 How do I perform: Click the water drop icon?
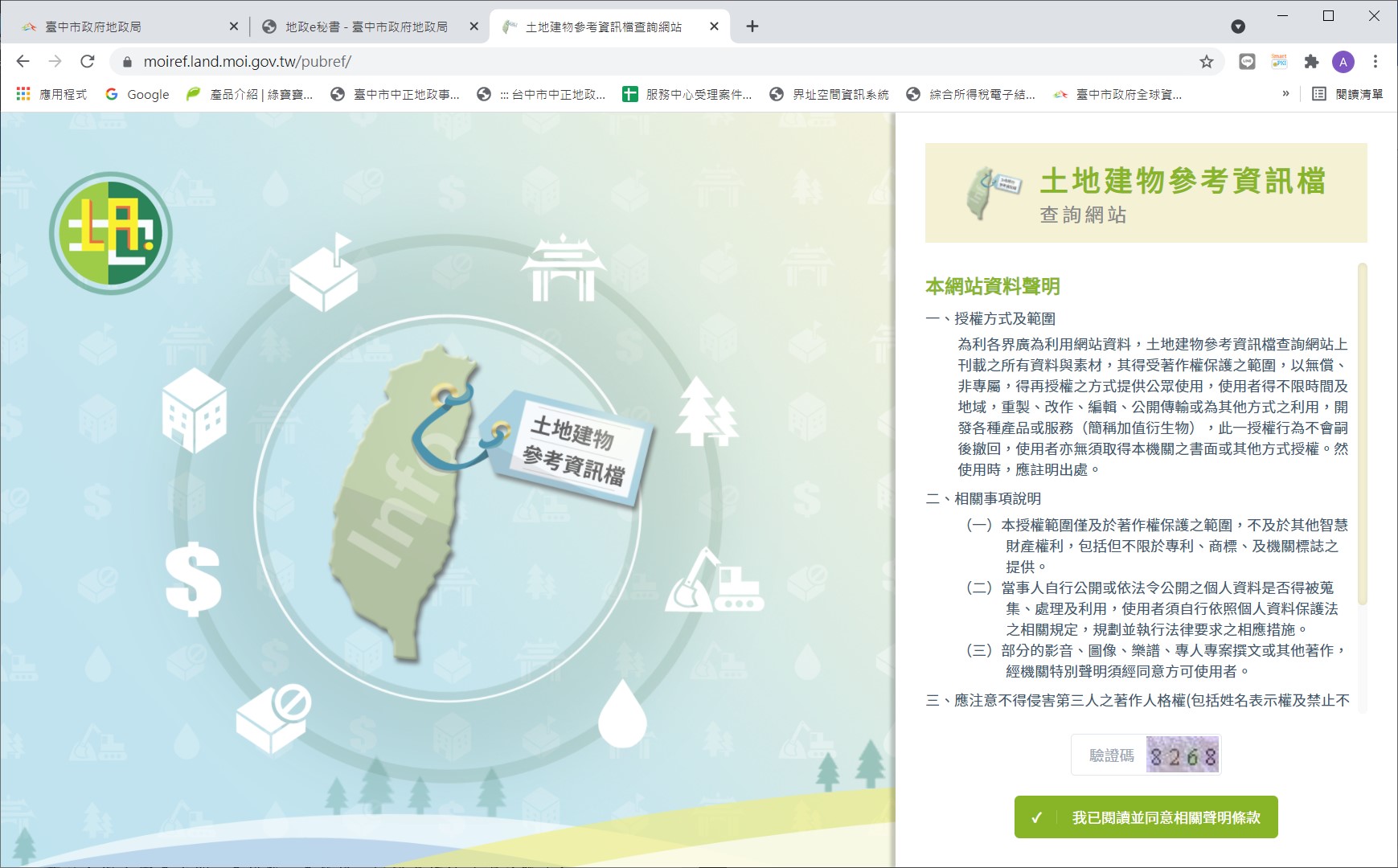[622, 714]
